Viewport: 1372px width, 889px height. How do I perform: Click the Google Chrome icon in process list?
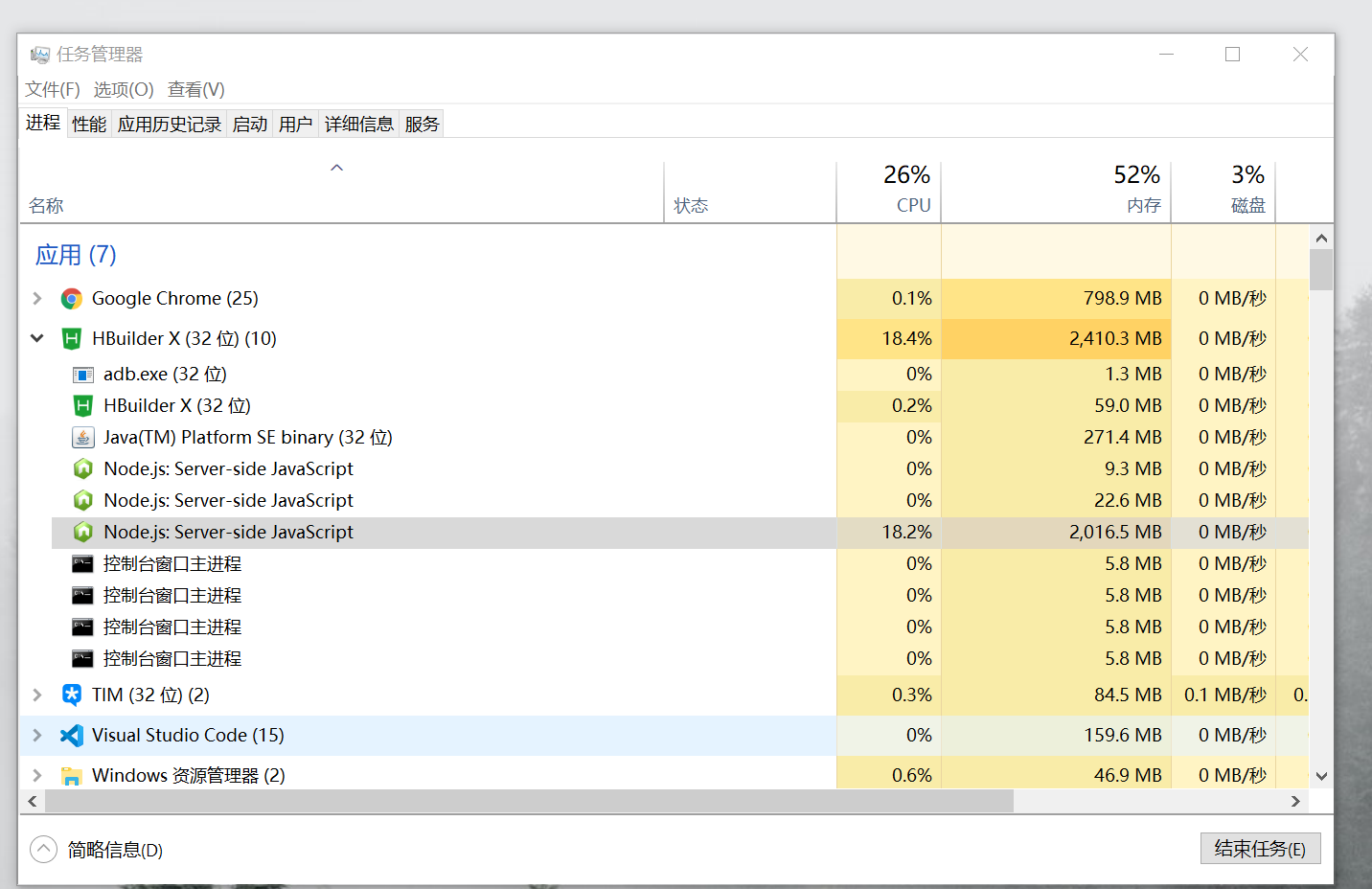(x=72, y=299)
